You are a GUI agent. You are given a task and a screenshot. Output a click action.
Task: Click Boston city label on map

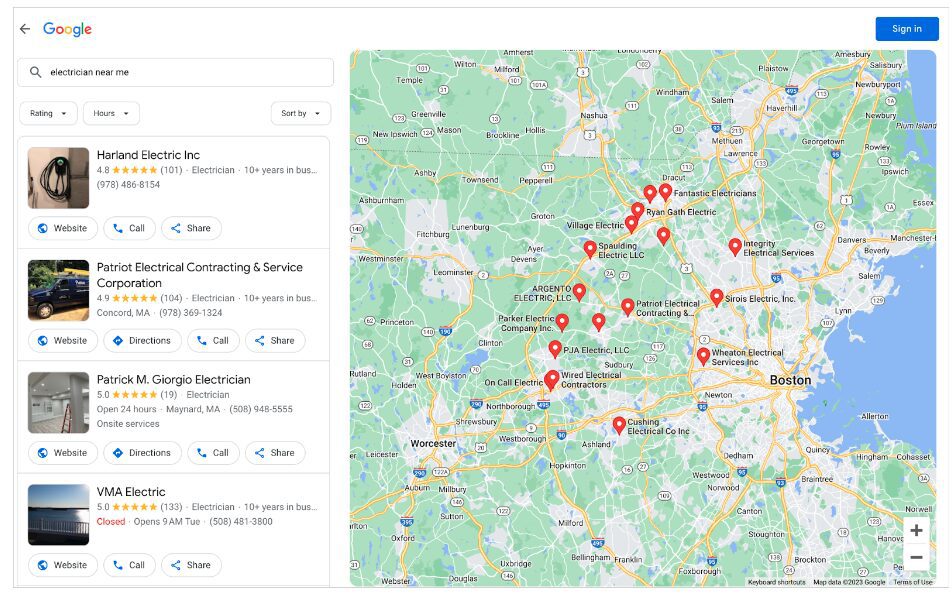[790, 380]
